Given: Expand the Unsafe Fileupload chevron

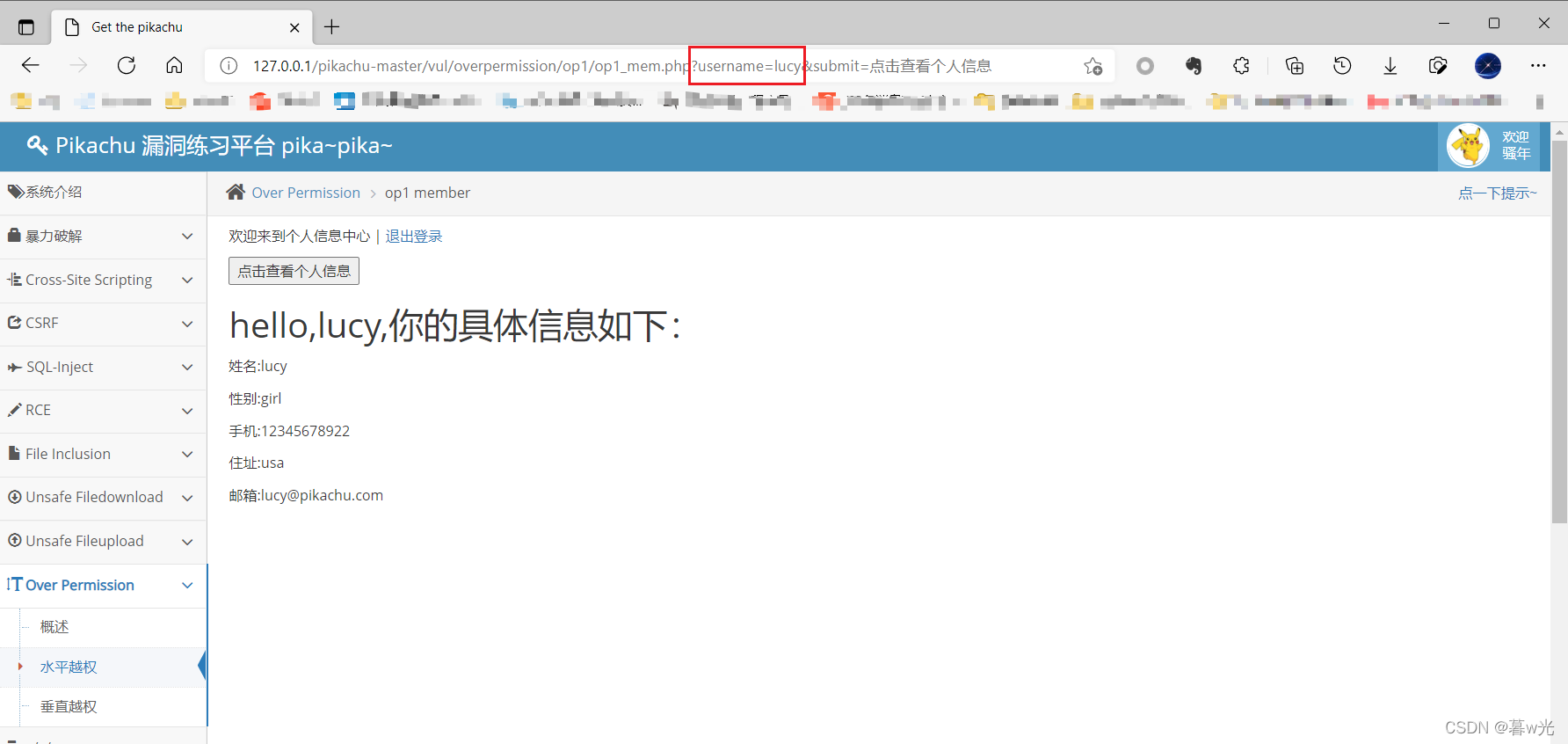Looking at the screenshot, I should 187,541.
